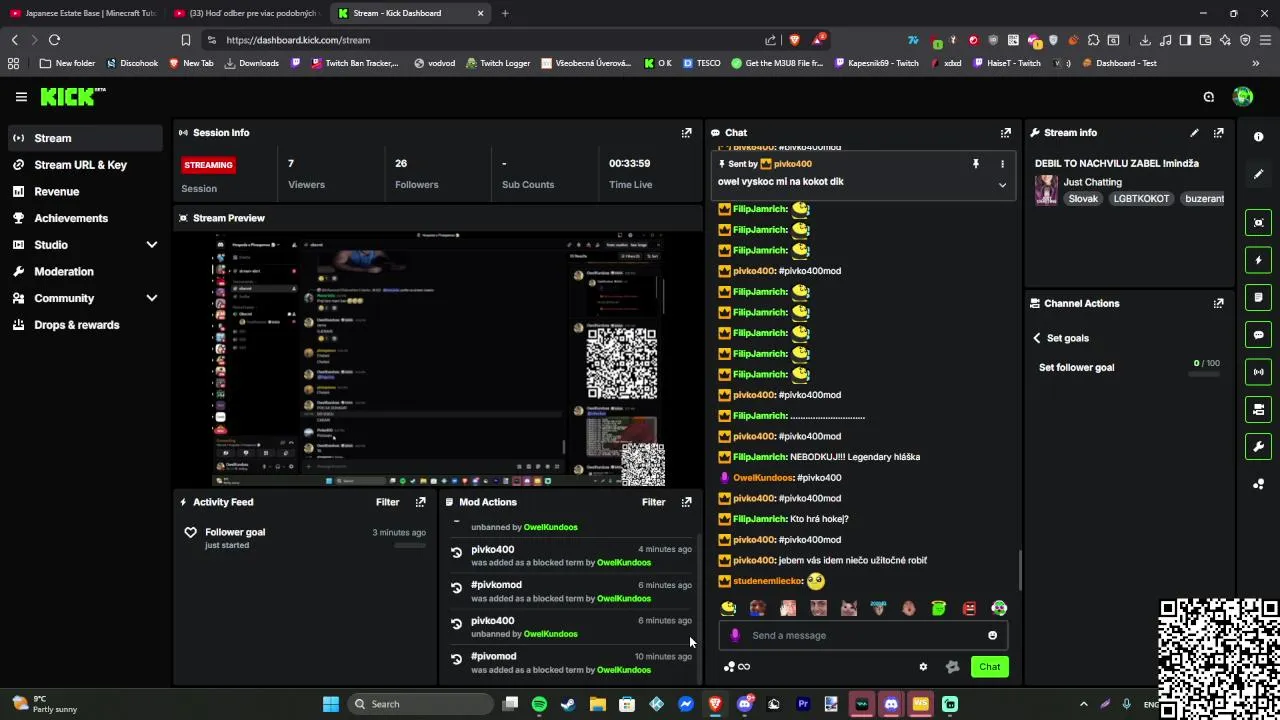
Task: Open Achievements in the sidebar
Action: tap(85, 218)
